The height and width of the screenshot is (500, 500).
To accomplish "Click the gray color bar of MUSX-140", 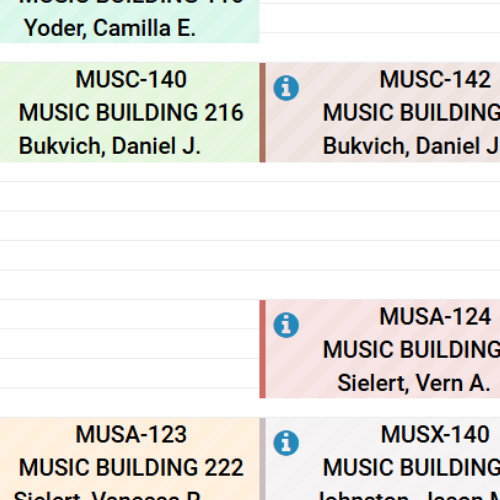I will (262, 459).
